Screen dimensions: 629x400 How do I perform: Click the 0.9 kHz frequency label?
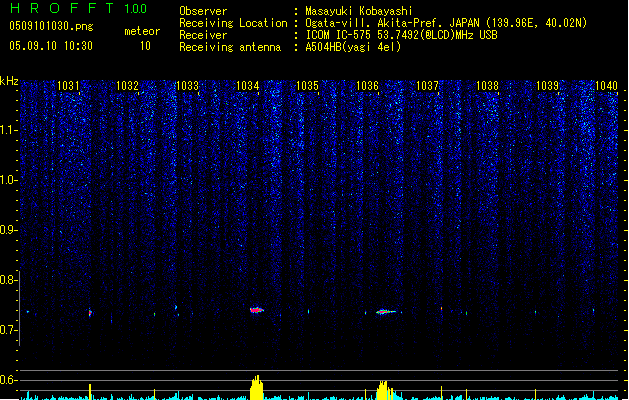pos(8,229)
